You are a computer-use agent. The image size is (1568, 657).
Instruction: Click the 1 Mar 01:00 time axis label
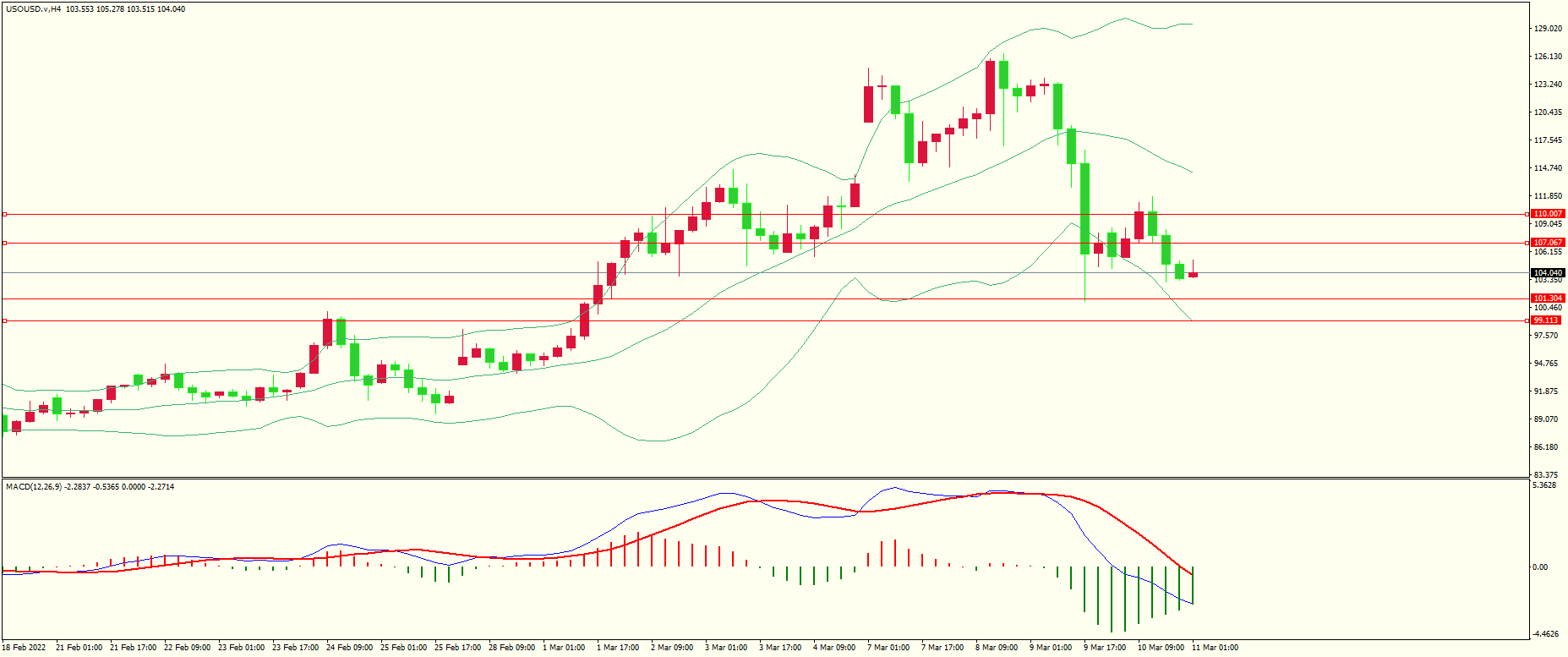564,648
